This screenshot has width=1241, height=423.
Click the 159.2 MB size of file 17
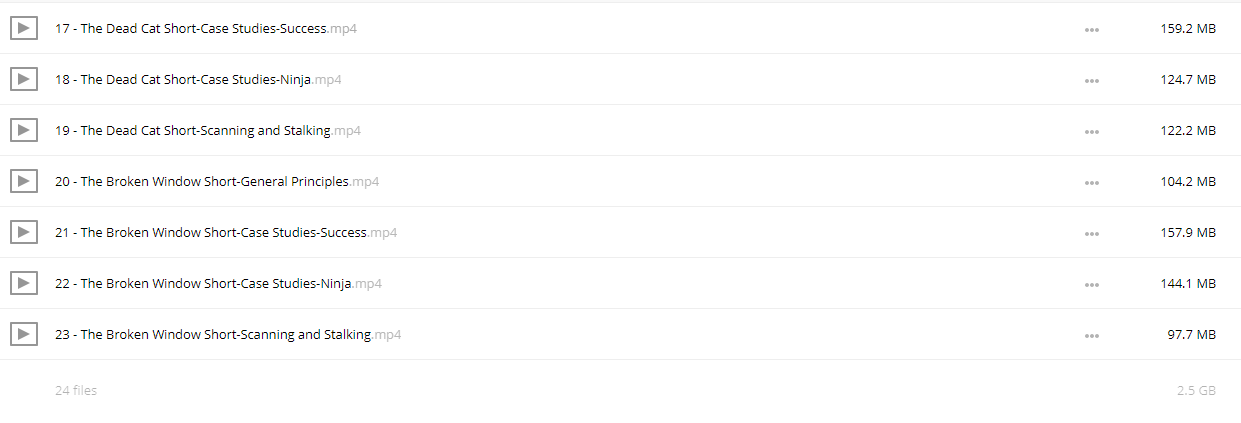pos(1188,29)
